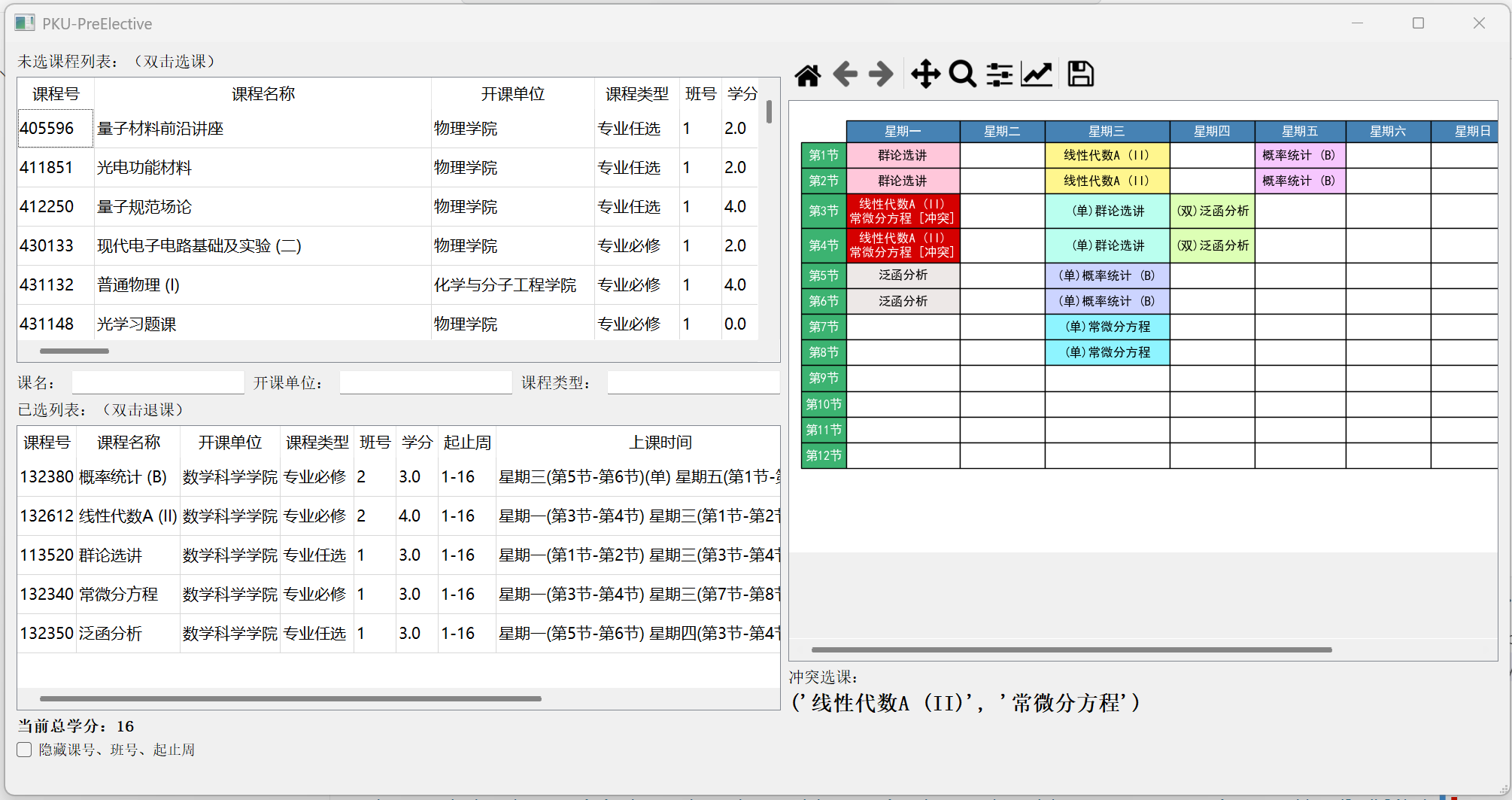Screen dimensions: 1512x800
Task: Click the maximize window button
Action: (1418, 23)
